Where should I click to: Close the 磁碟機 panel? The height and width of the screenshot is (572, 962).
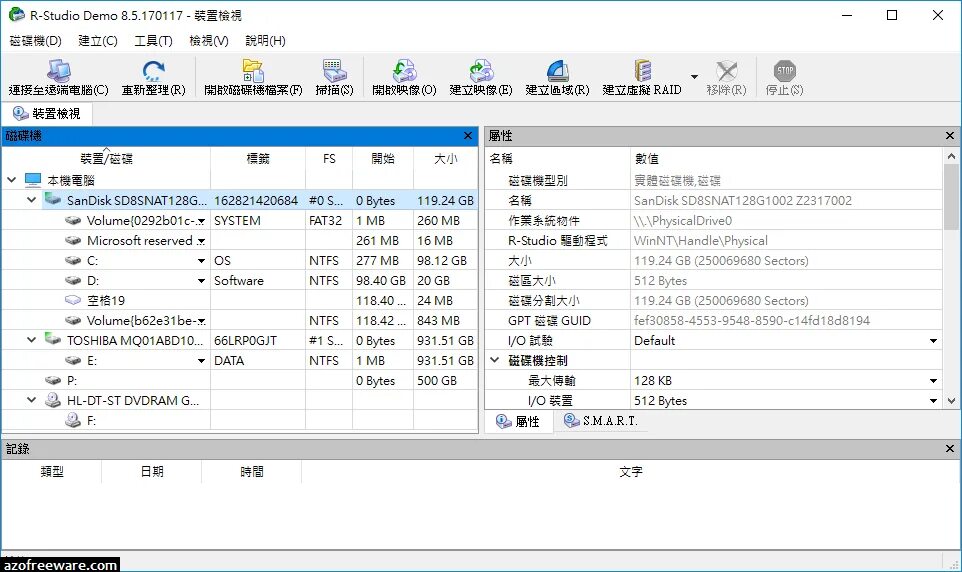[x=468, y=136]
